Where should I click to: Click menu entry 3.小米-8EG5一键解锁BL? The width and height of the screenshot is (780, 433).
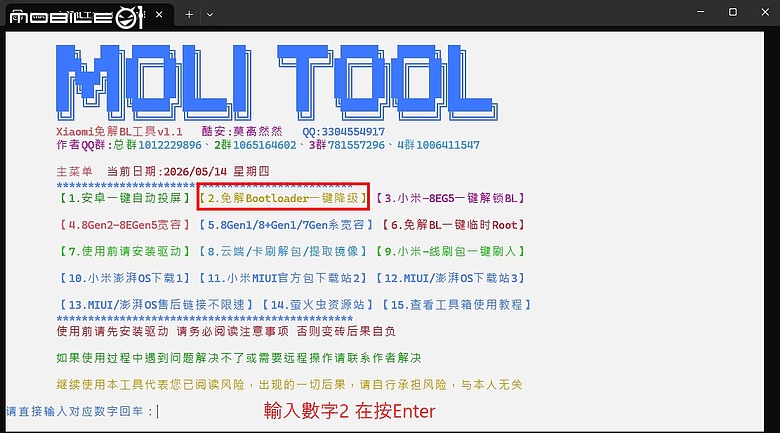coord(450,198)
